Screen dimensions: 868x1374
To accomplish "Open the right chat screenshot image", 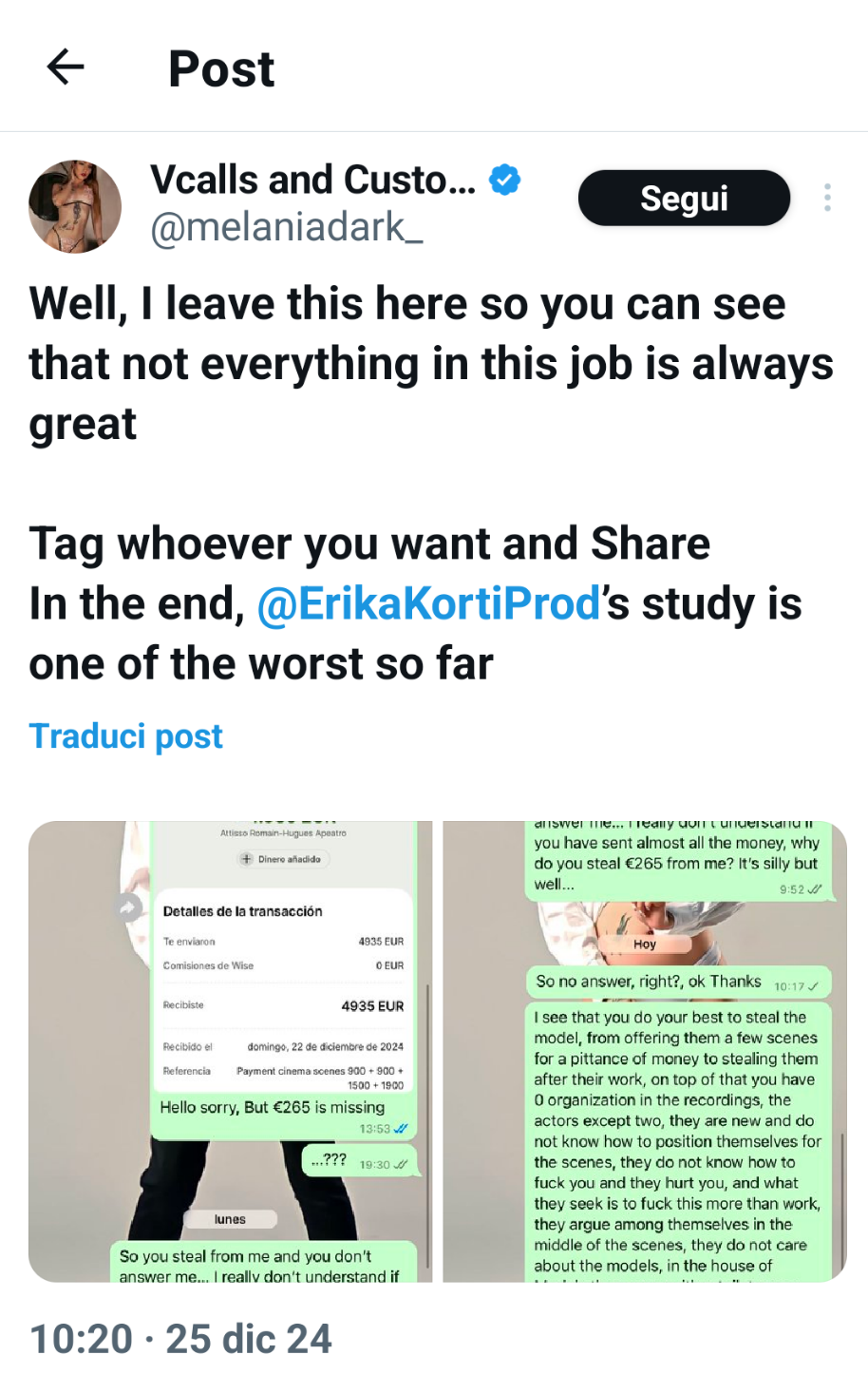I will pos(645,1052).
